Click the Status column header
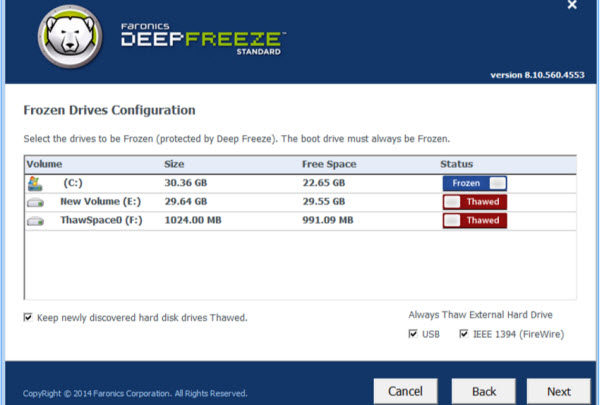The width and height of the screenshot is (600, 405). coord(457,164)
